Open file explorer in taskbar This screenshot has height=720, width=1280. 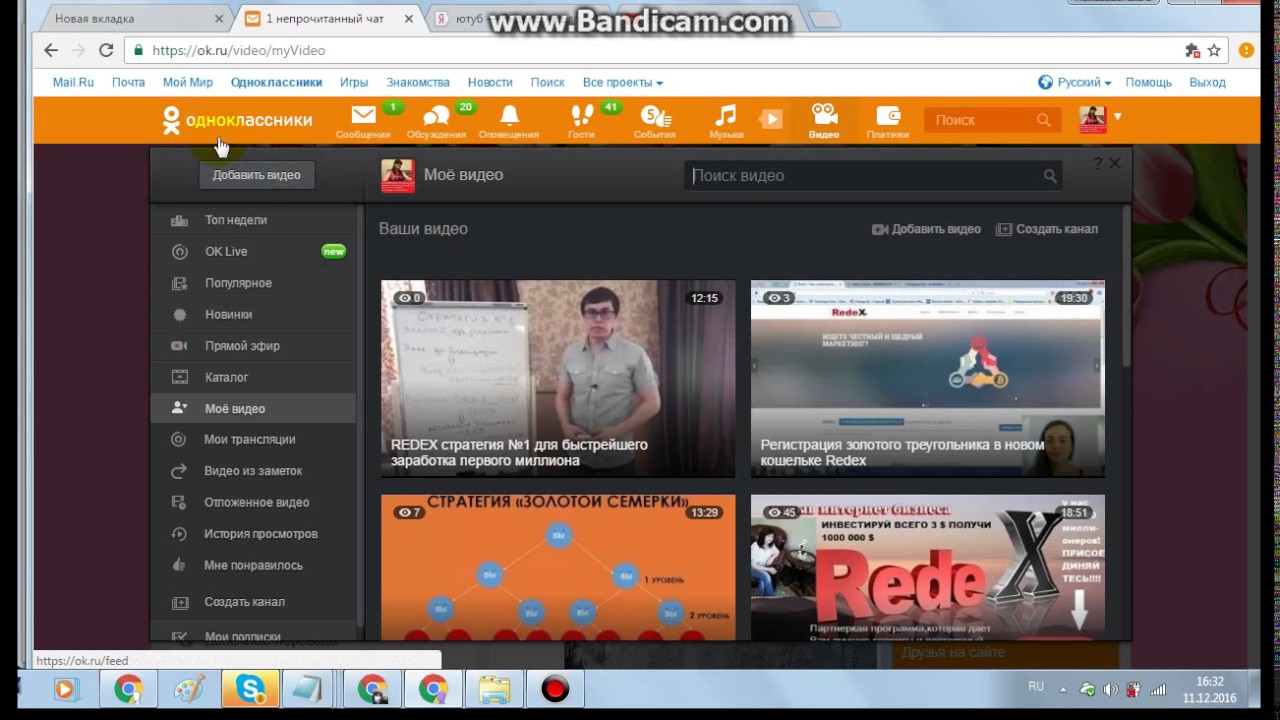click(x=494, y=689)
